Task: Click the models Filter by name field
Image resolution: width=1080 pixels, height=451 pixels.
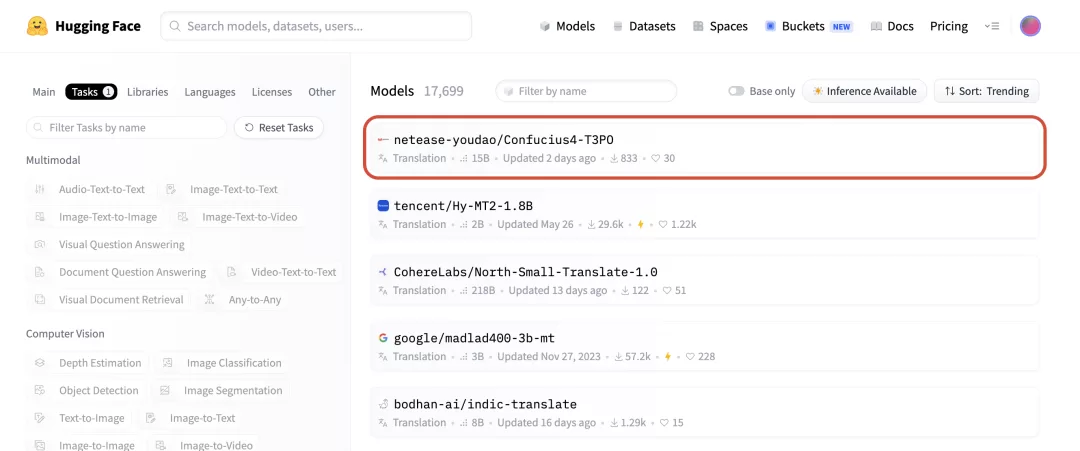Action: coord(586,91)
